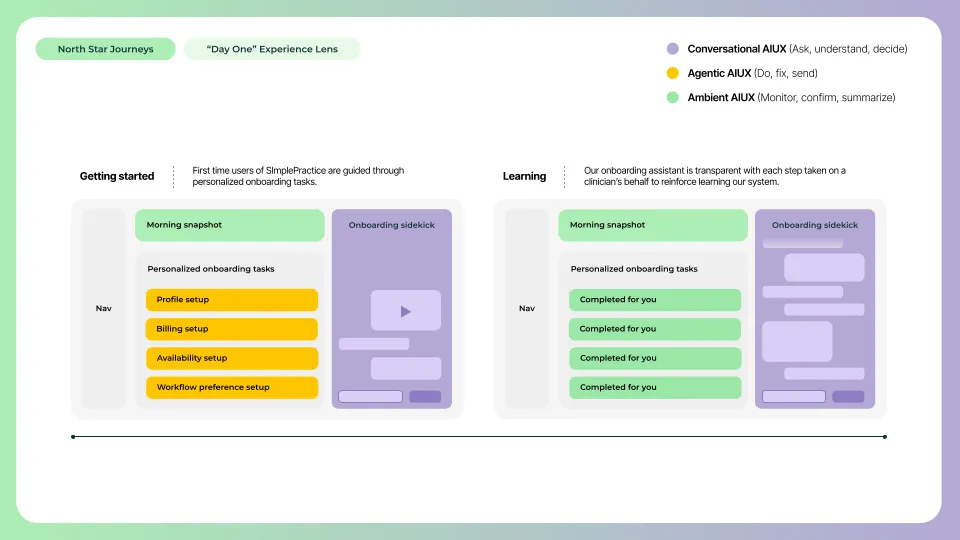Open the Billing setup task
The height and width of the screenshot is (540, 960).
coord(232,329)
